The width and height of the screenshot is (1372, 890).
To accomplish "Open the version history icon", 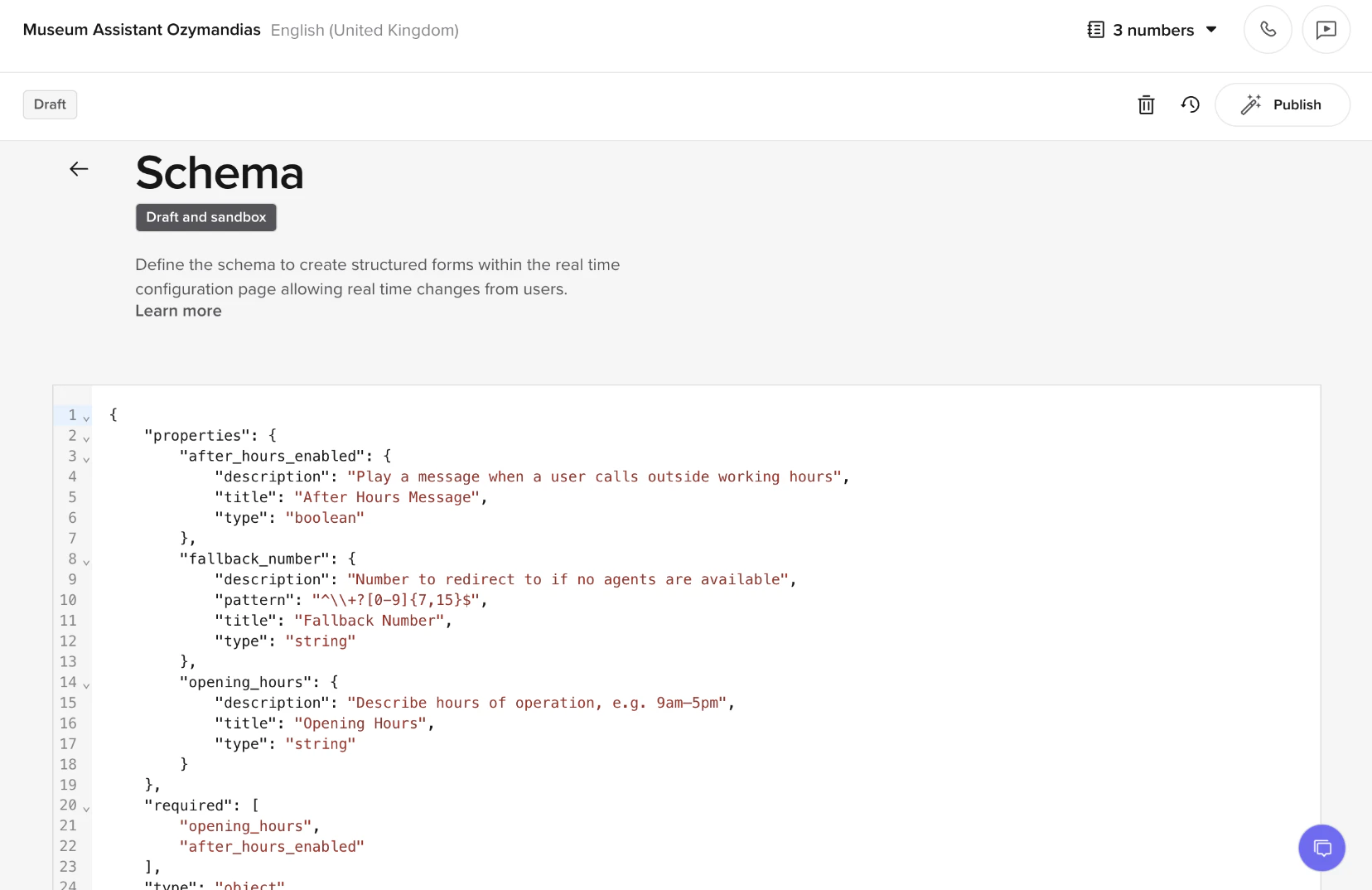I will point(1191,104).
